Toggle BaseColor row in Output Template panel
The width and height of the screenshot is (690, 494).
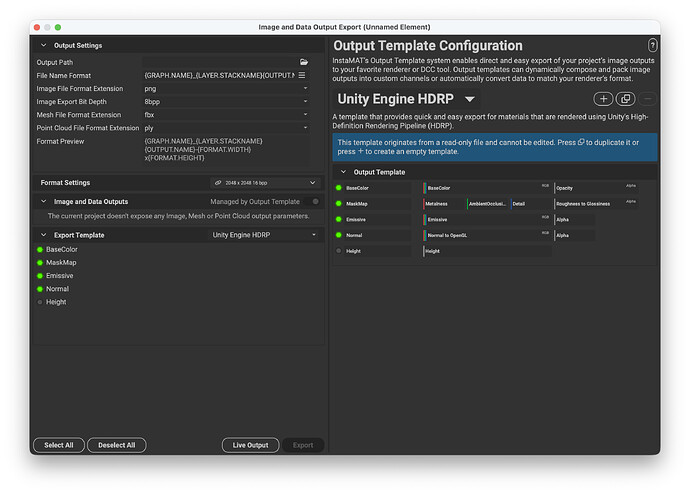point(338,188)
